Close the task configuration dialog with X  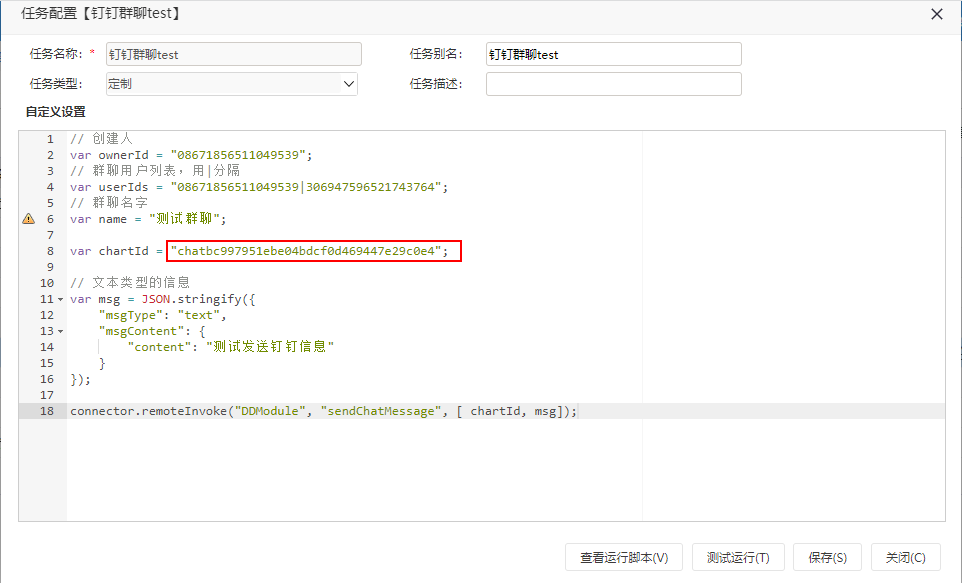tap(936, 14)
